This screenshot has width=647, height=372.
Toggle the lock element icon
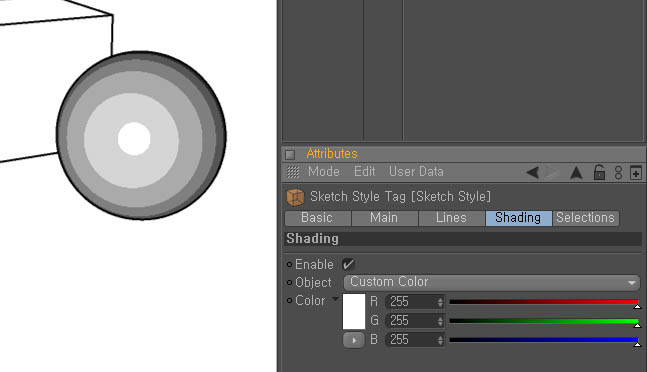(x=599, y=172)
